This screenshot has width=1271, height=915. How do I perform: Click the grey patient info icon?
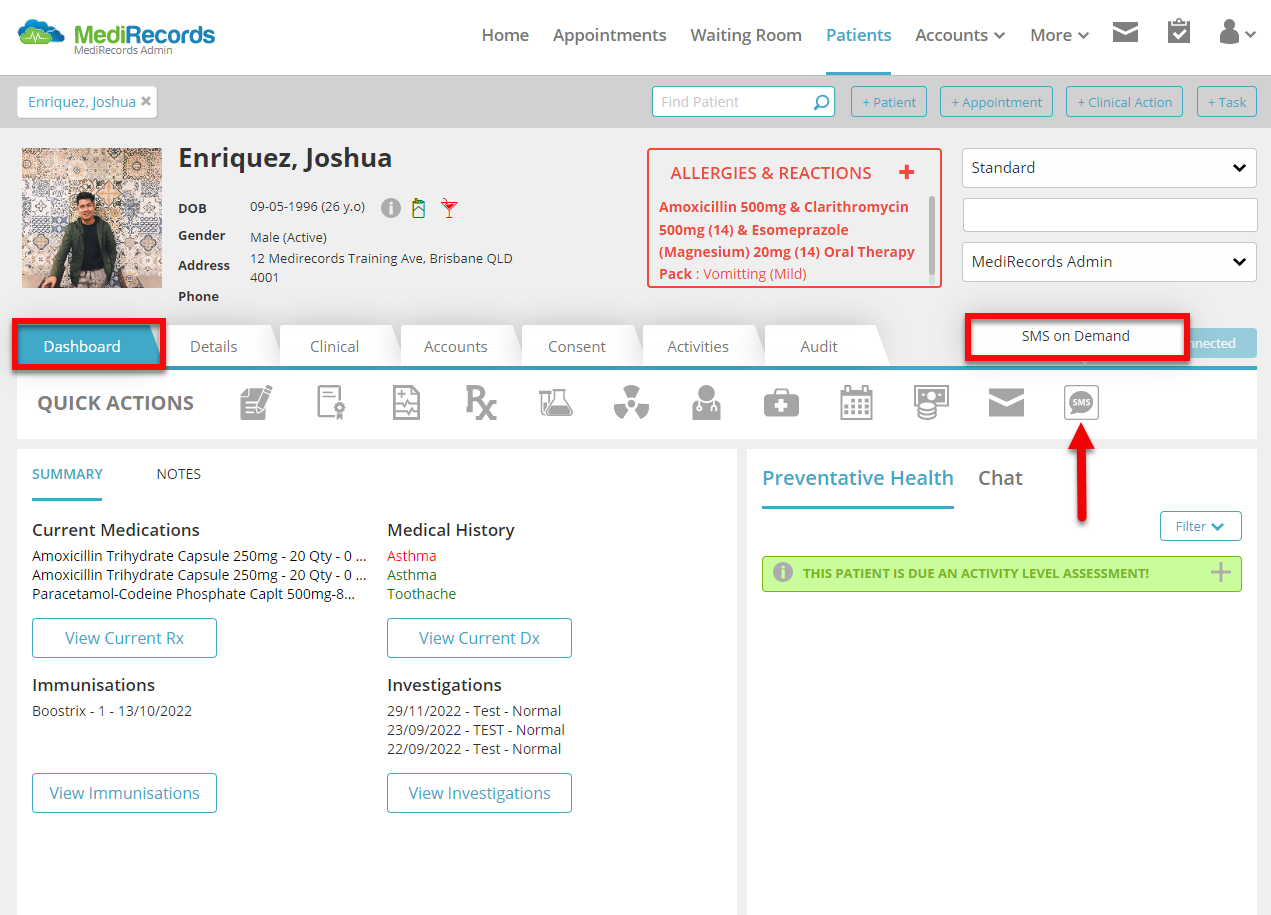tap(391, 208)
